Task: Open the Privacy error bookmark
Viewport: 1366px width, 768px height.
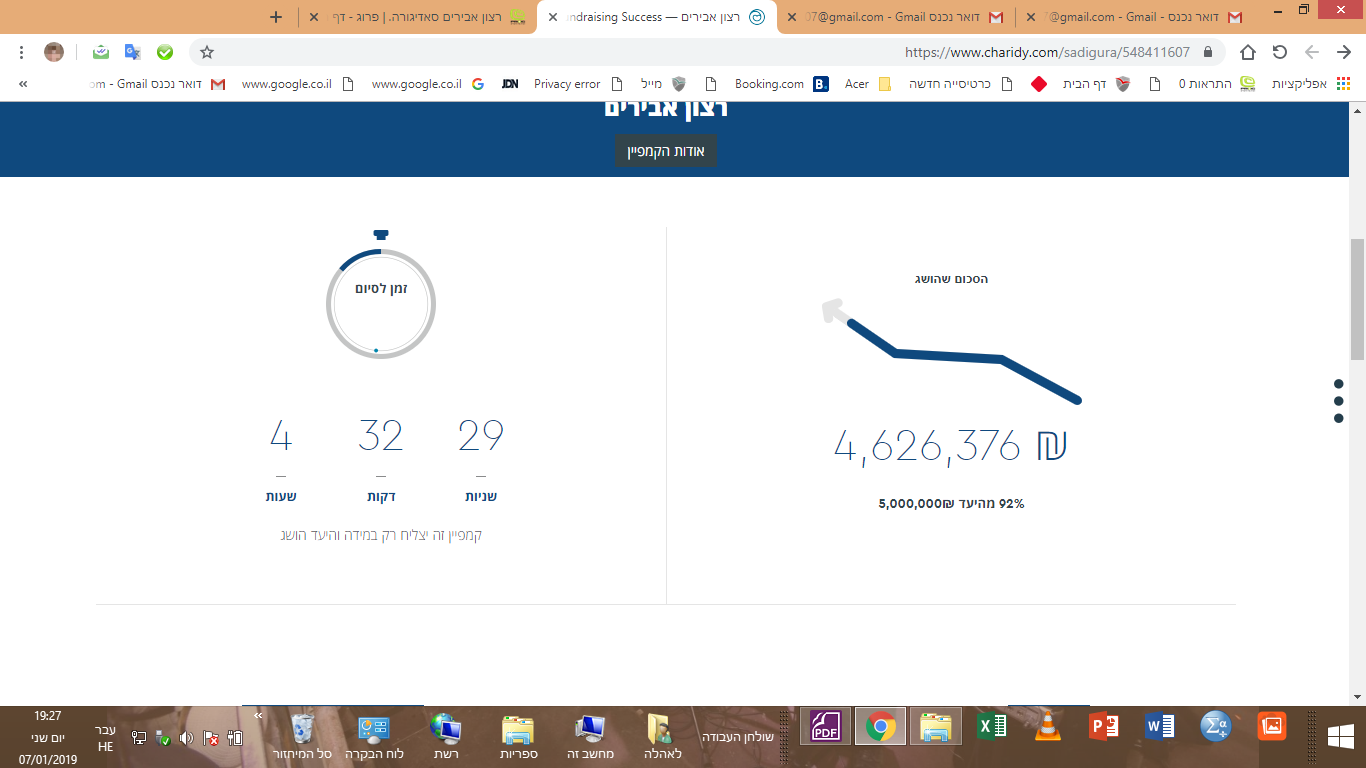Action: [578, 84]
